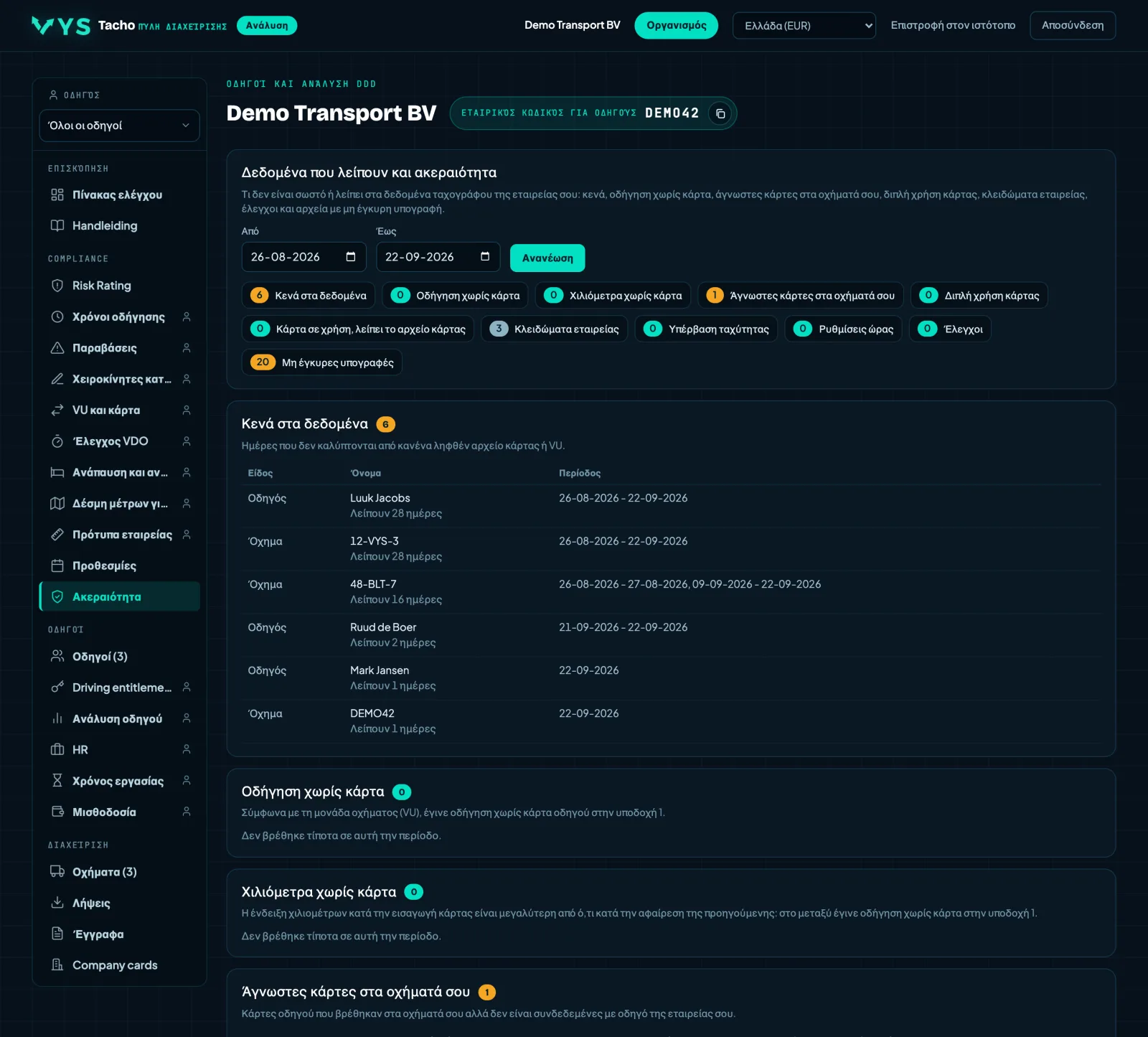1148x1037 pixels.
Task: Click driver name Luuk Jacobs
Action: point(380,498)
